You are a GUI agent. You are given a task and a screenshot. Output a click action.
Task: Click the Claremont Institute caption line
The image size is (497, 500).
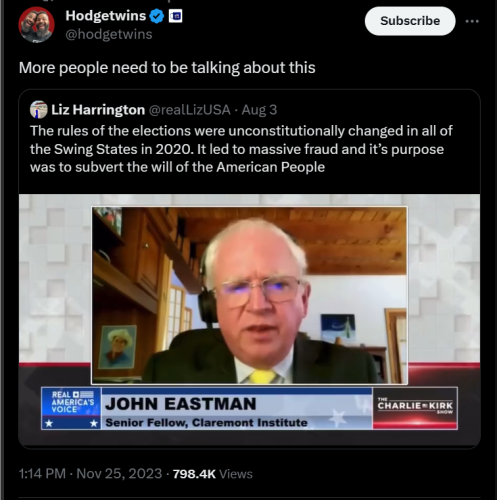tap(206, 423)
